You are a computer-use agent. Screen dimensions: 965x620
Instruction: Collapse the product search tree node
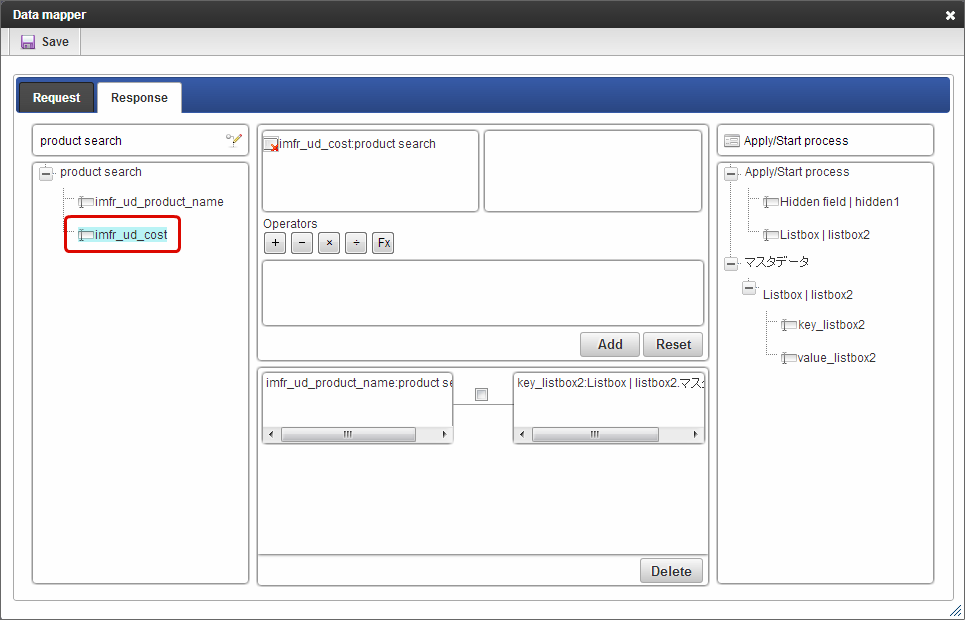[x=46, y=173]
